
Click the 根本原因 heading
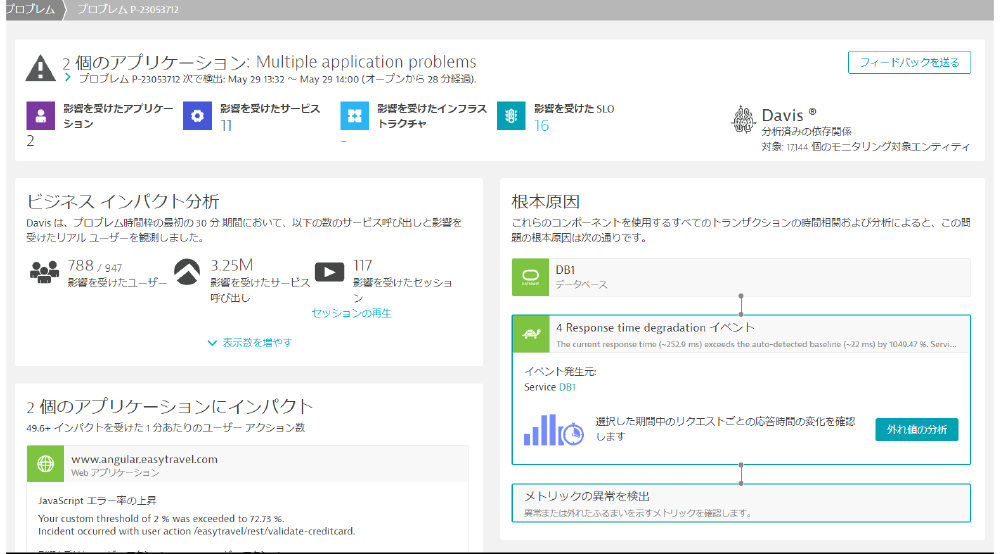545,201
